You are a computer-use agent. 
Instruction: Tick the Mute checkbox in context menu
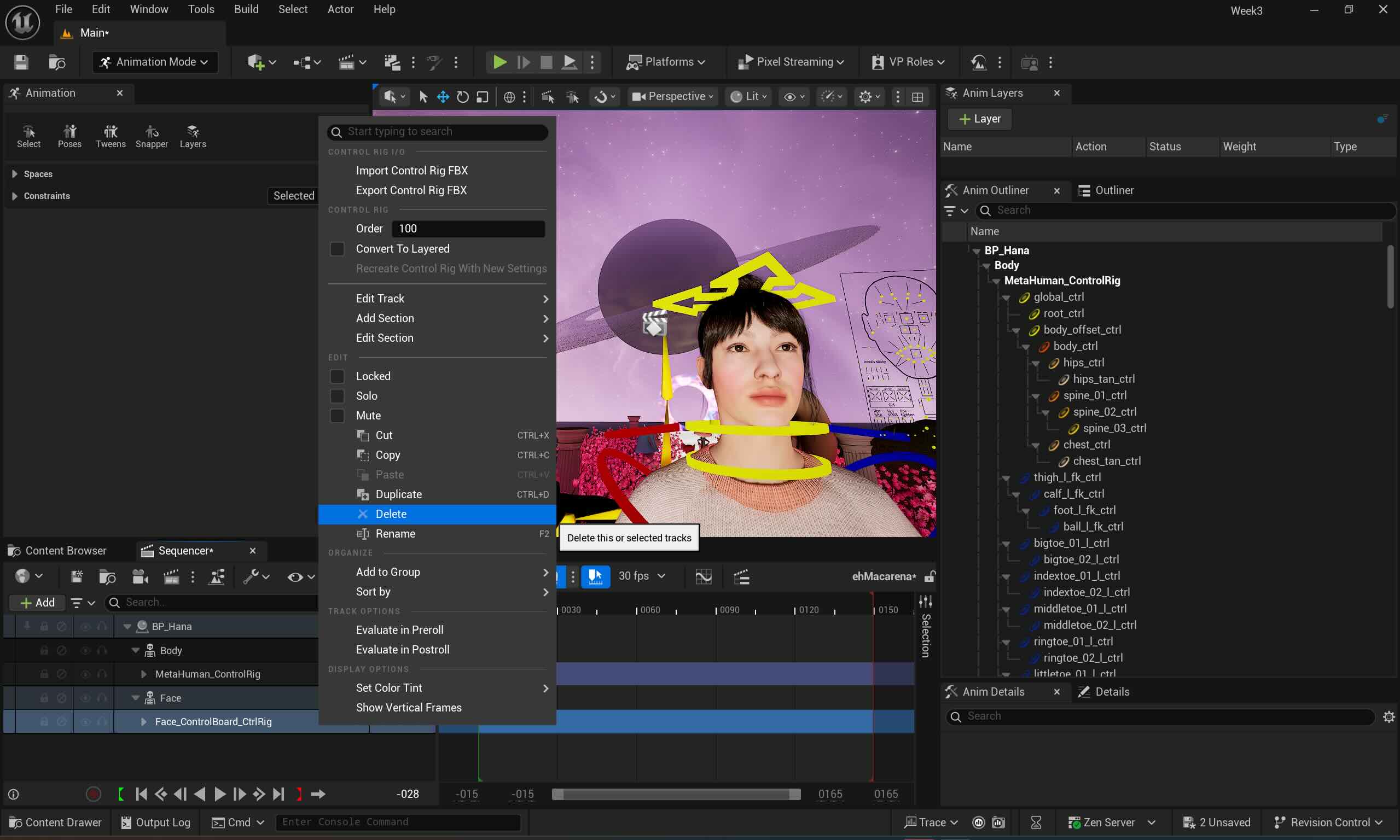click(337, 416)
